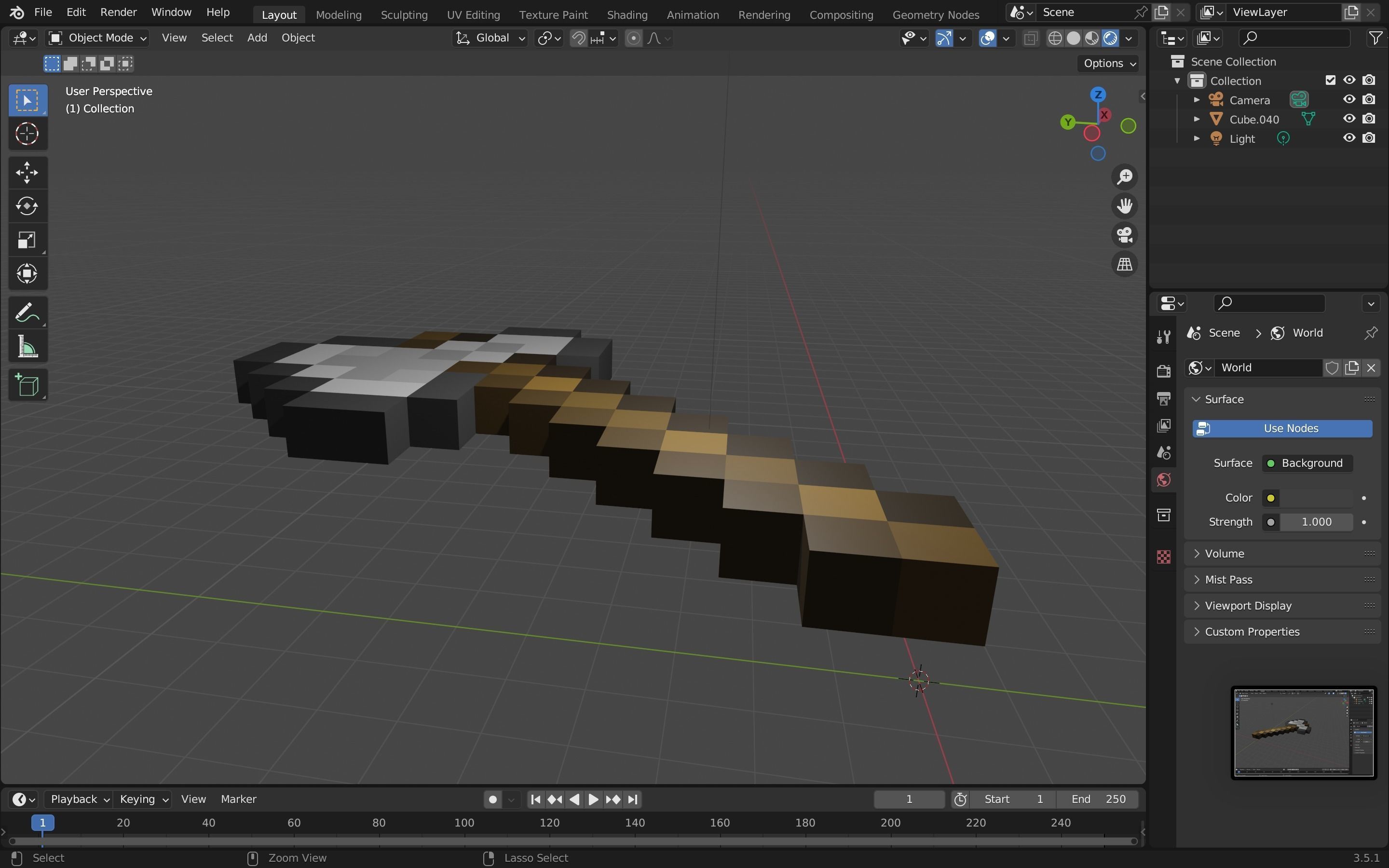This screenshot has width=1389, height=868.
Task: Open the Keying dropdown
Action: click(142, 799)
